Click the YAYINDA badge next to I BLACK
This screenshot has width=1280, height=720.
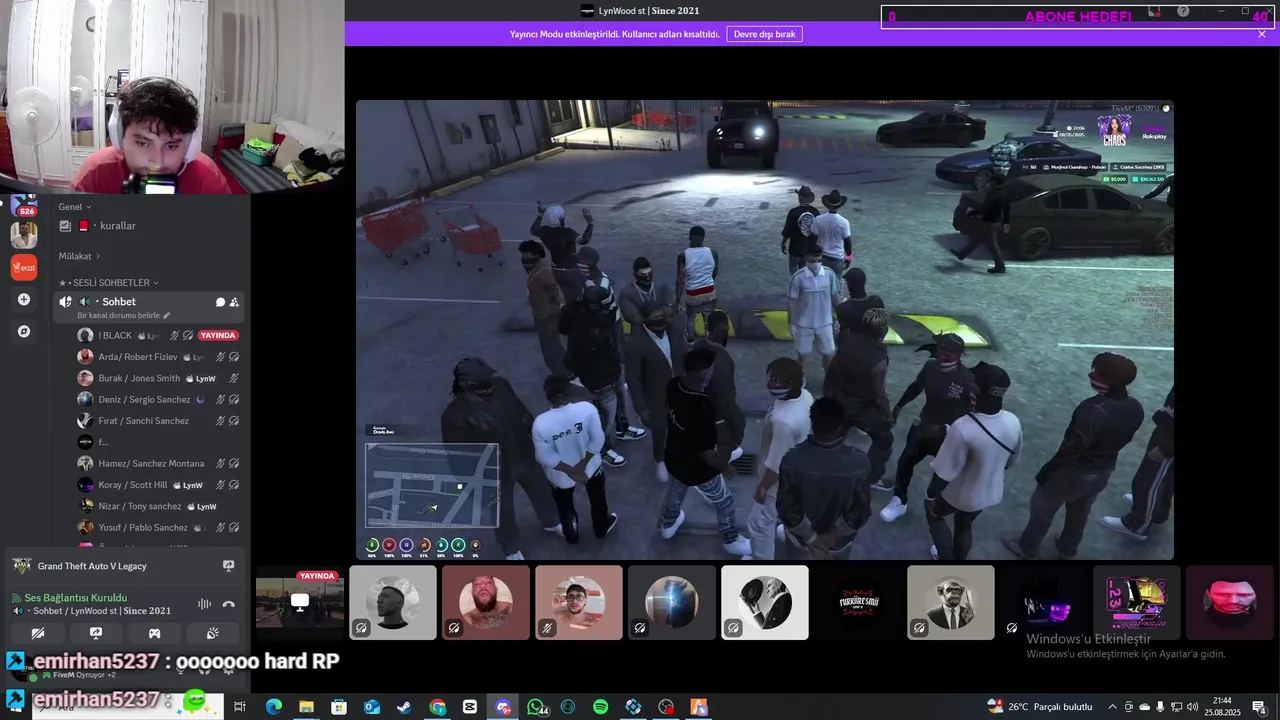pyautogui.click(x=218, y=336)
